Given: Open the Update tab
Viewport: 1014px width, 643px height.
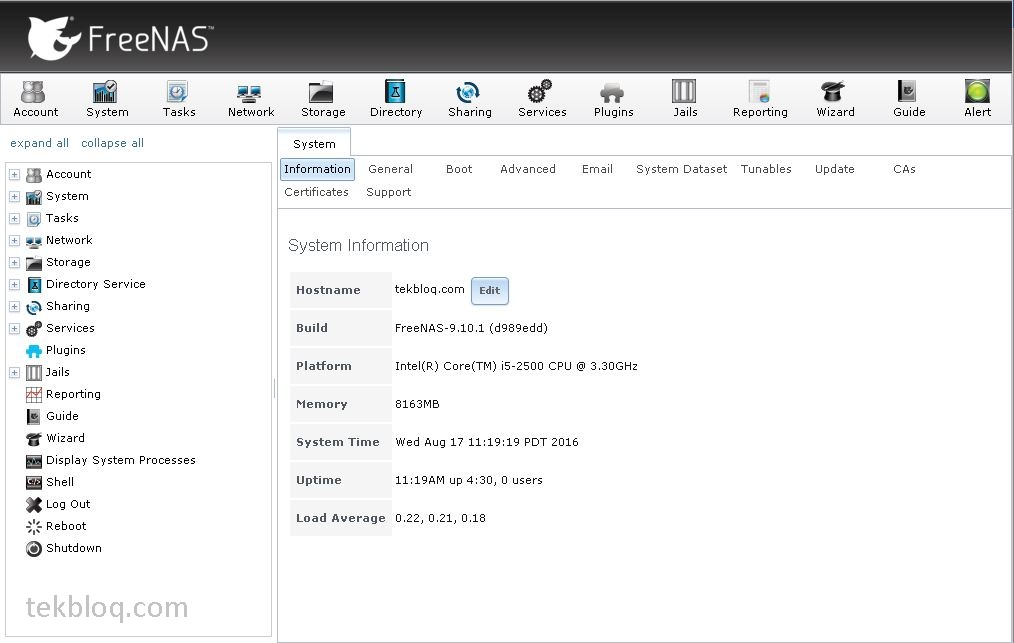Looking at the screenshot, I should (x=834, y=169).
